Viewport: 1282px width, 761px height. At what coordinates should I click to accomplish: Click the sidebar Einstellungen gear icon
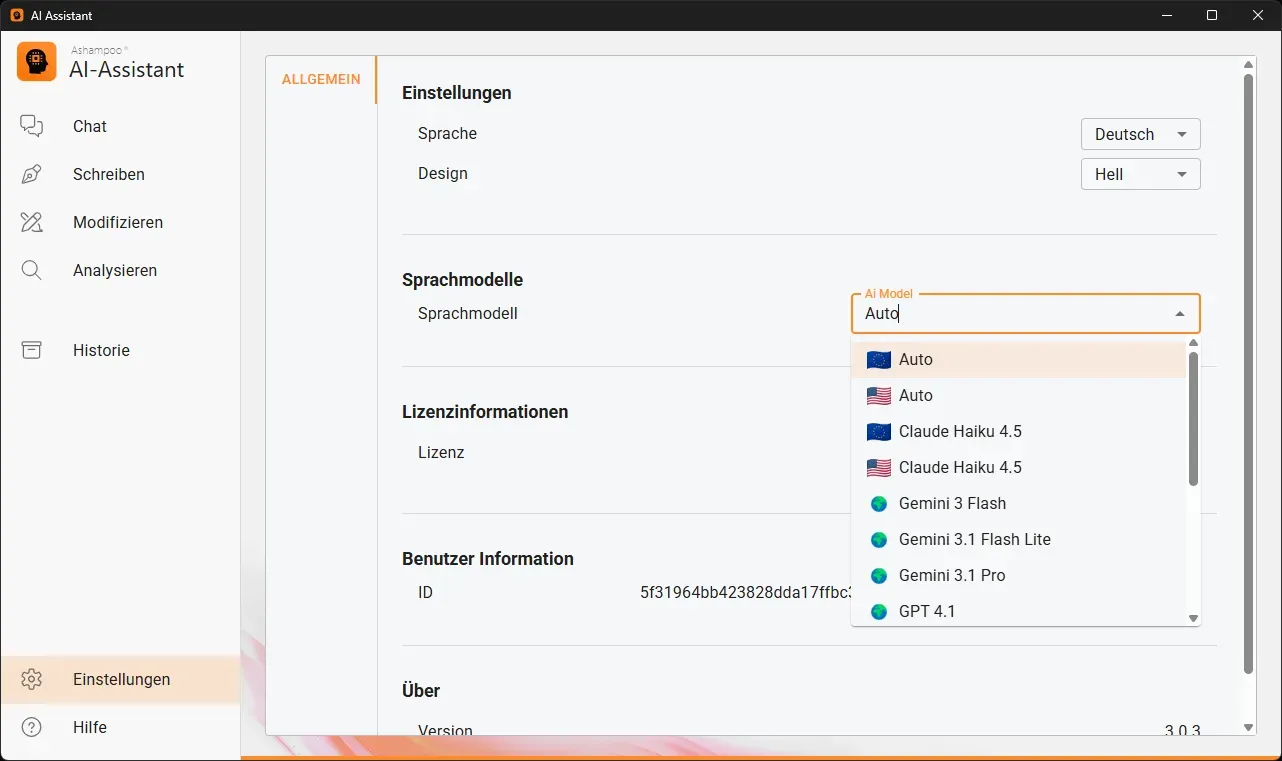(x=32, y=679)
